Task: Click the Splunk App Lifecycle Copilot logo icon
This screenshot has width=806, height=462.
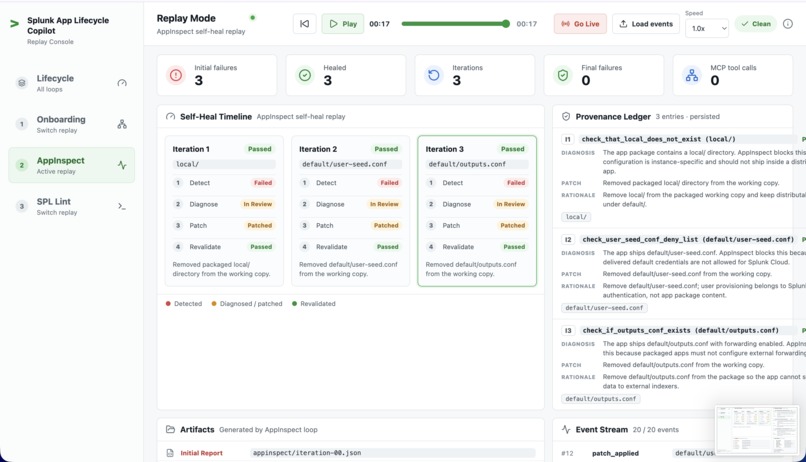Action: 14,23
